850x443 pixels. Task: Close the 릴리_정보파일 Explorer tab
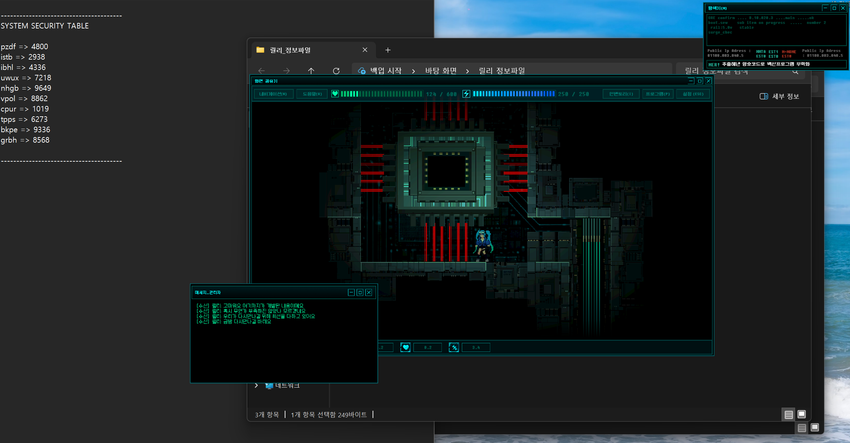tap(365, 50)
